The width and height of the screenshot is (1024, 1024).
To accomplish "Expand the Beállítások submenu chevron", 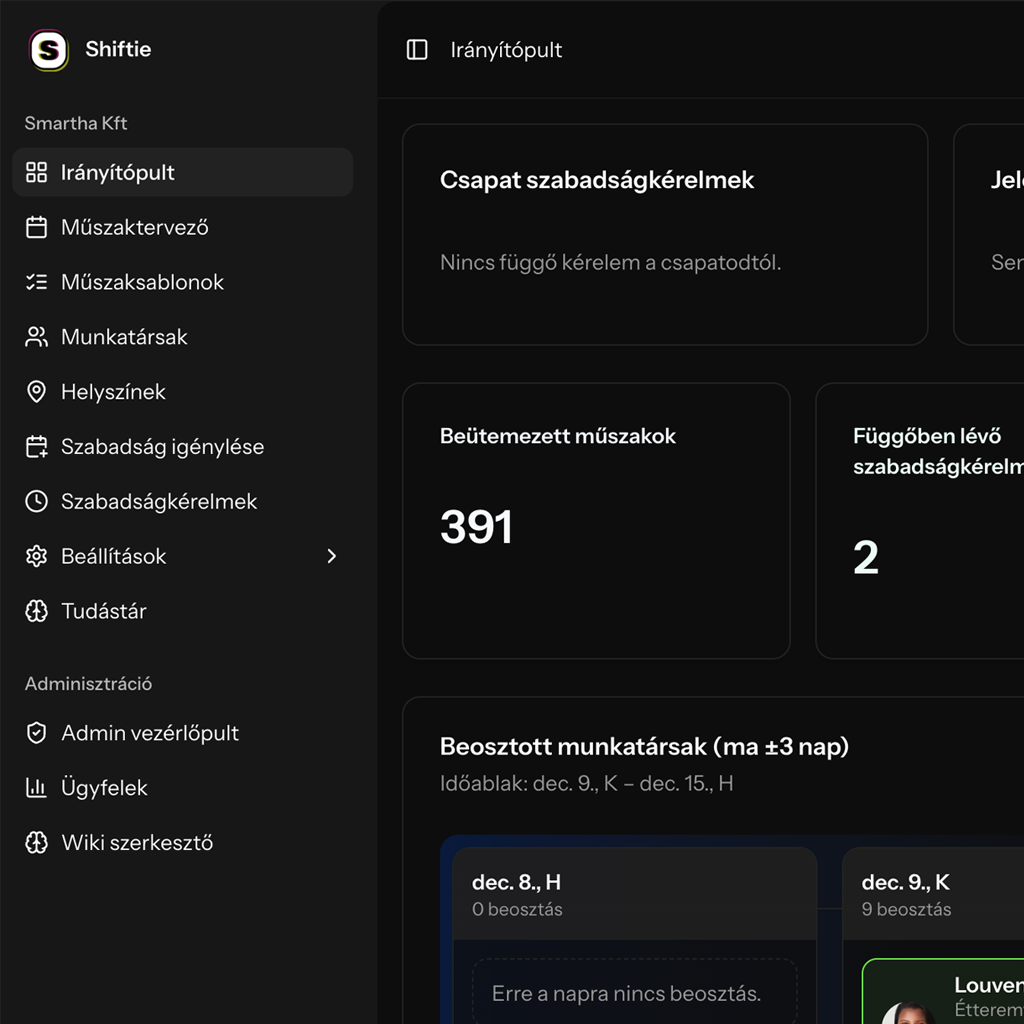I will 332,556.
